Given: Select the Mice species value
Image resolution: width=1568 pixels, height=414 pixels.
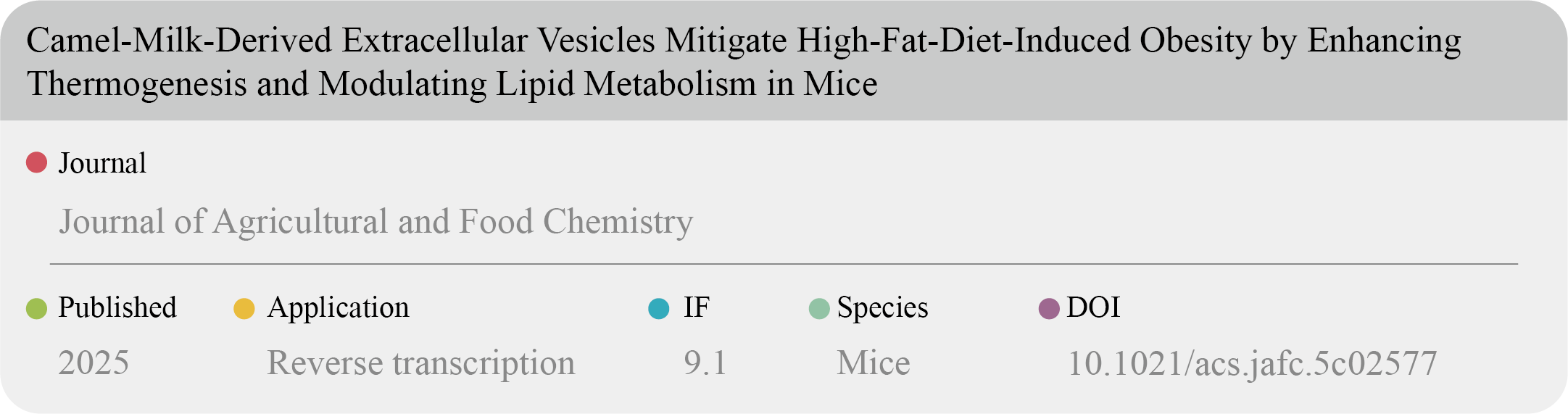Looking at the screenshot, I should pyautogui.click(x=873, y=363).
